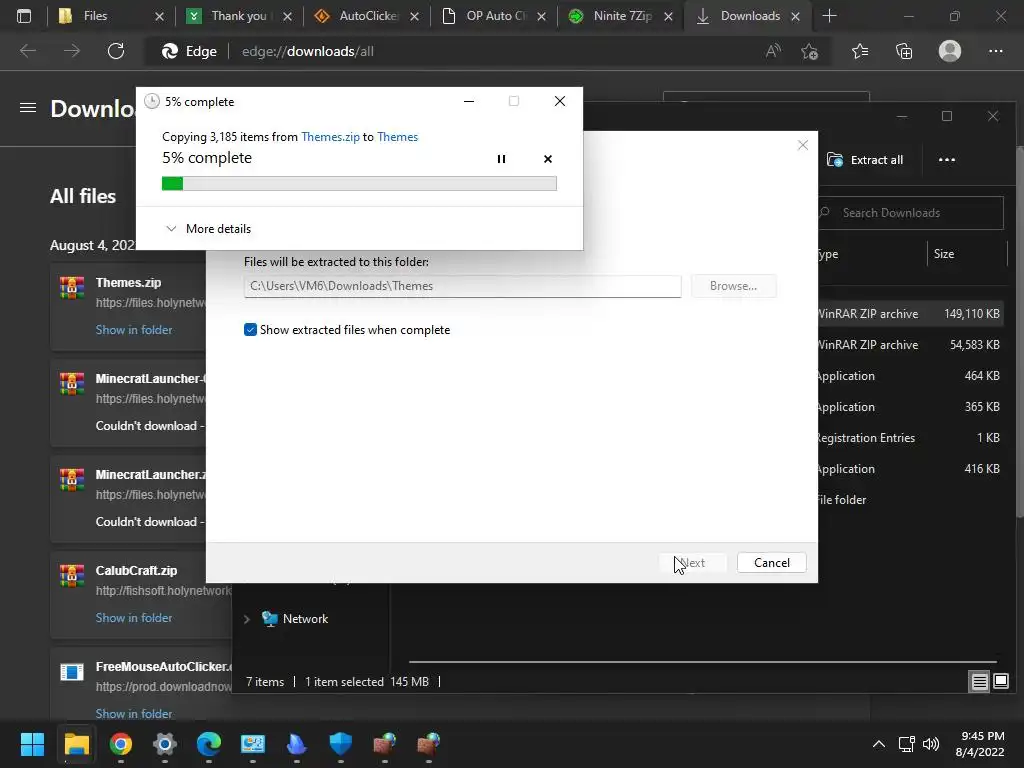This screenshot has height=768, width=1024.
Task: Add this page to favorites
Action: pos(810,51)
